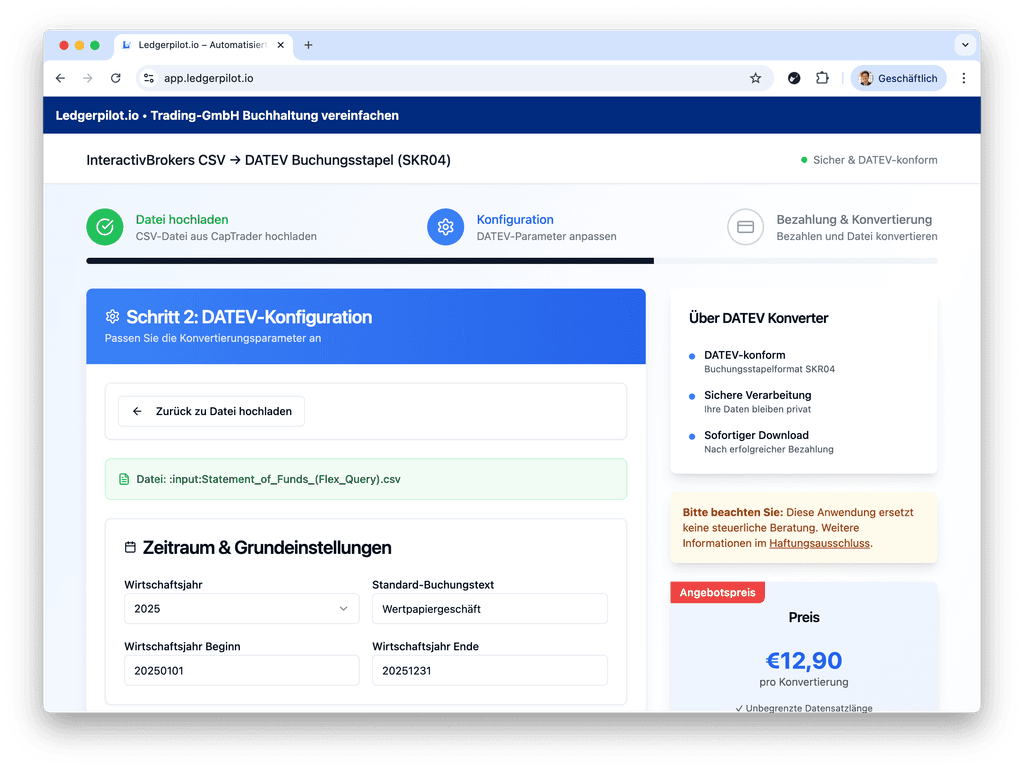Click the Wirtschaftsjahr Ende field

[489, 670]
